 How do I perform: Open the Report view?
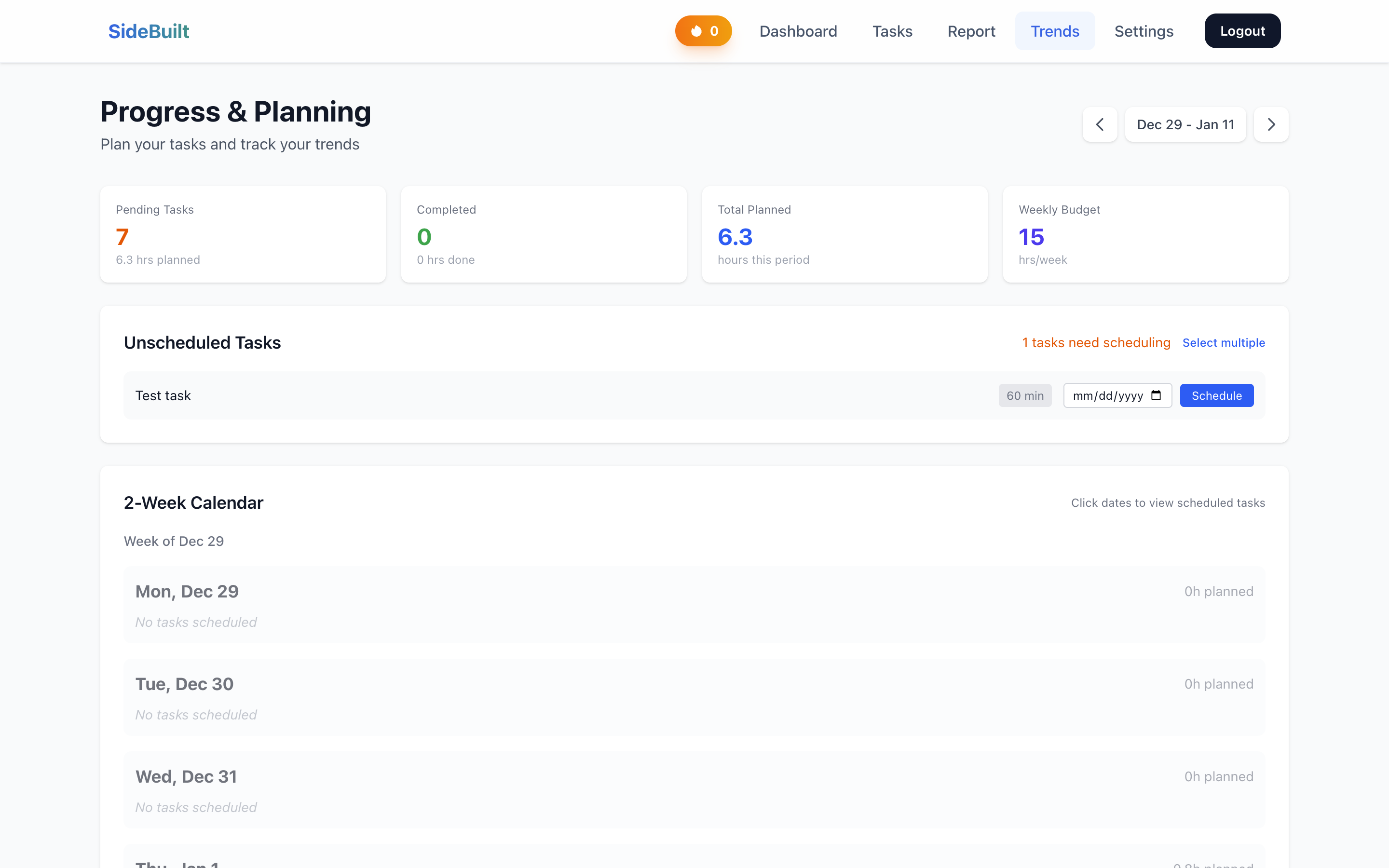(971, 30)
